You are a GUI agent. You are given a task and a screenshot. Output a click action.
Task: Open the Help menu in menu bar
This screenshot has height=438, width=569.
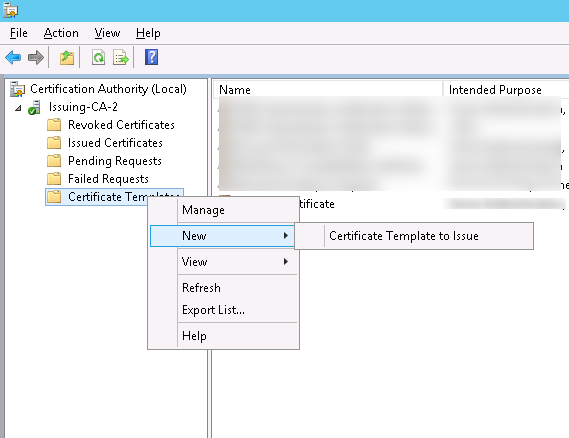(x=148, y=33)
